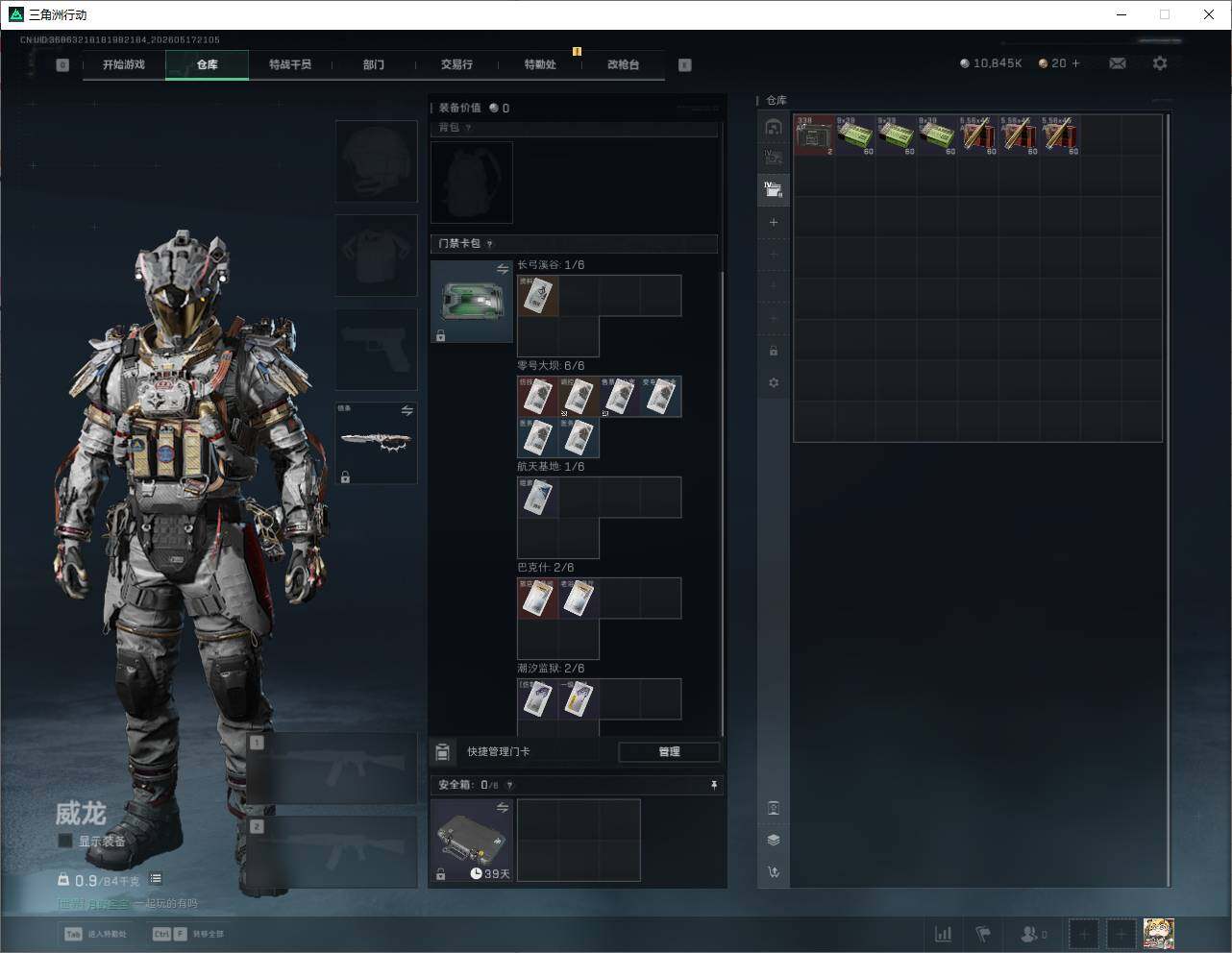Open the 特战干员 tab

point(290,64)
